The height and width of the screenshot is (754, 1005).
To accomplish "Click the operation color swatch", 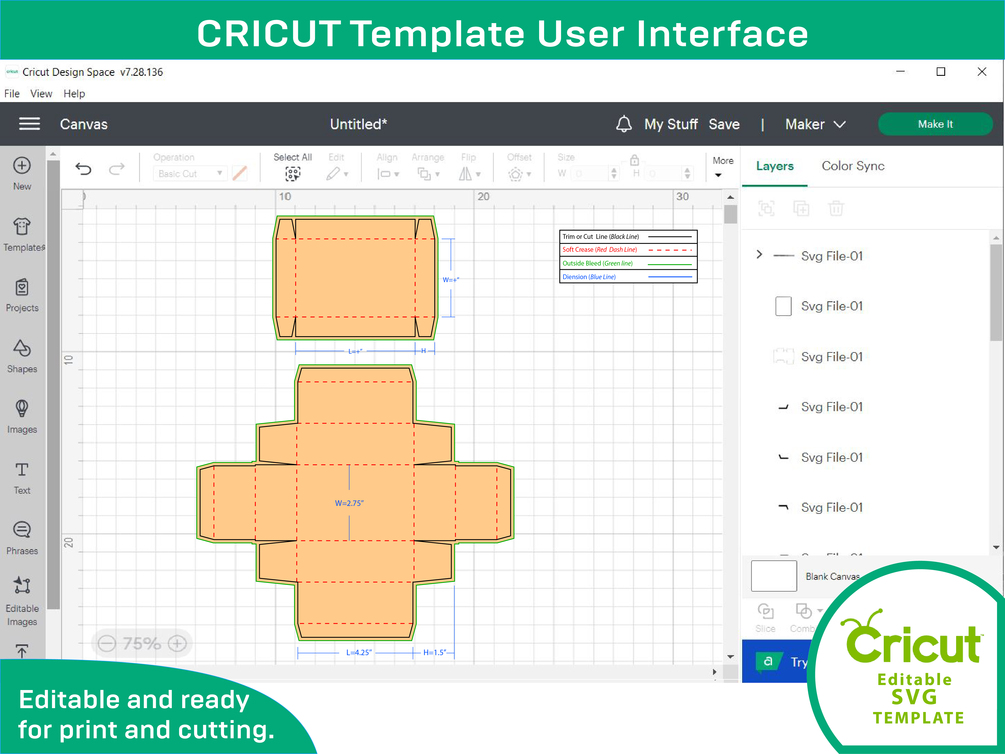I will tap(239, 173).
